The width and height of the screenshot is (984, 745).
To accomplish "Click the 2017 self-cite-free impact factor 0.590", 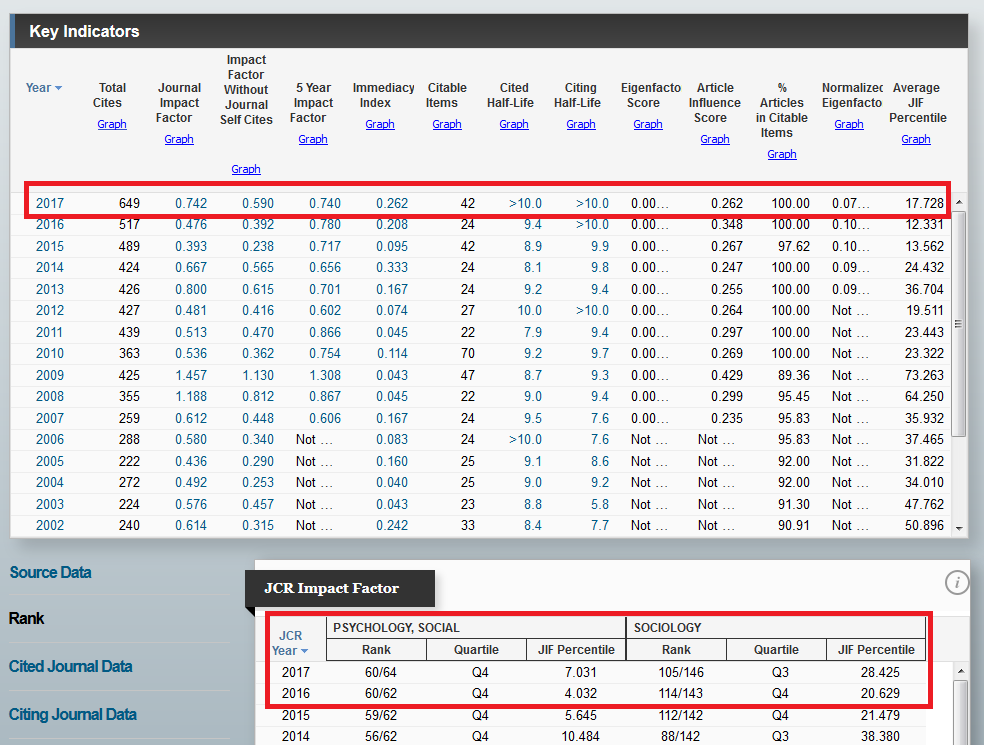I will 258,203.
